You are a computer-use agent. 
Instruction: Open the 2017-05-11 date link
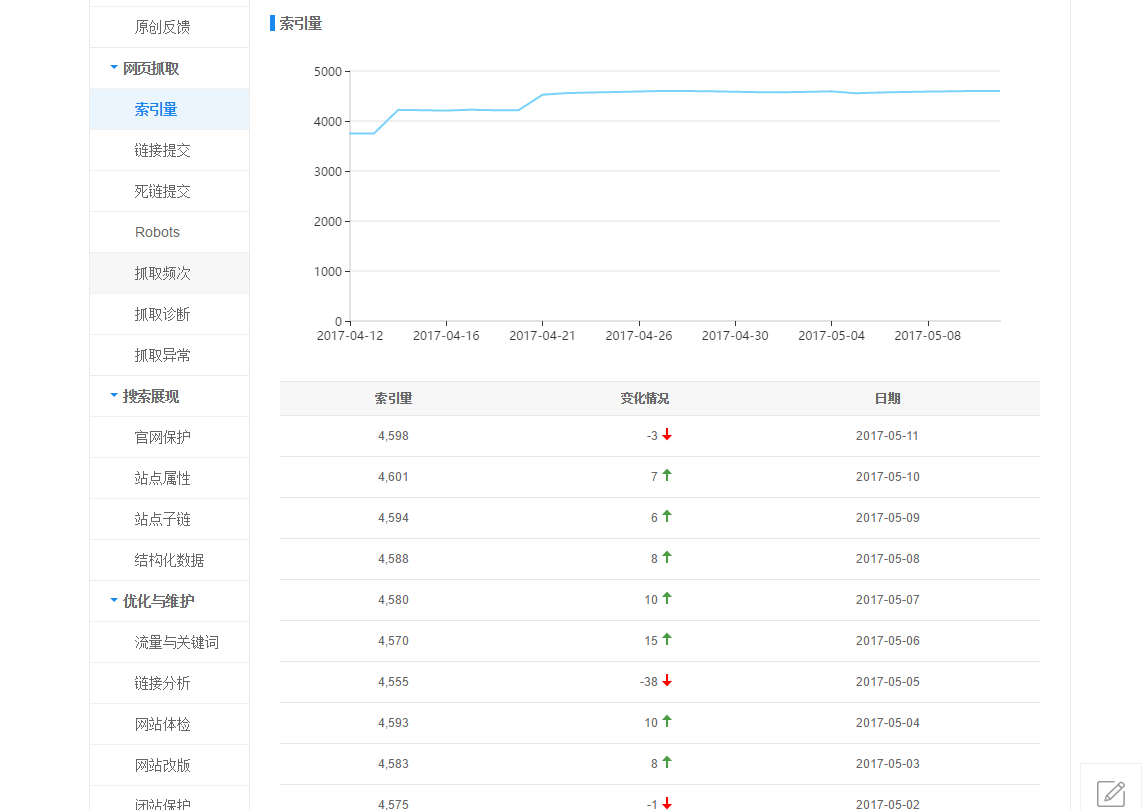(888, 435)
